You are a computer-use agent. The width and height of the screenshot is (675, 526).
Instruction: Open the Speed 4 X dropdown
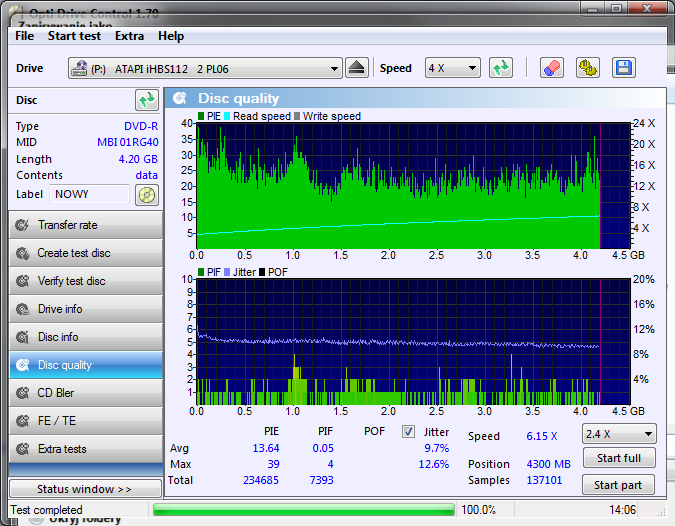pyautogui.click(x=452, y=68)
